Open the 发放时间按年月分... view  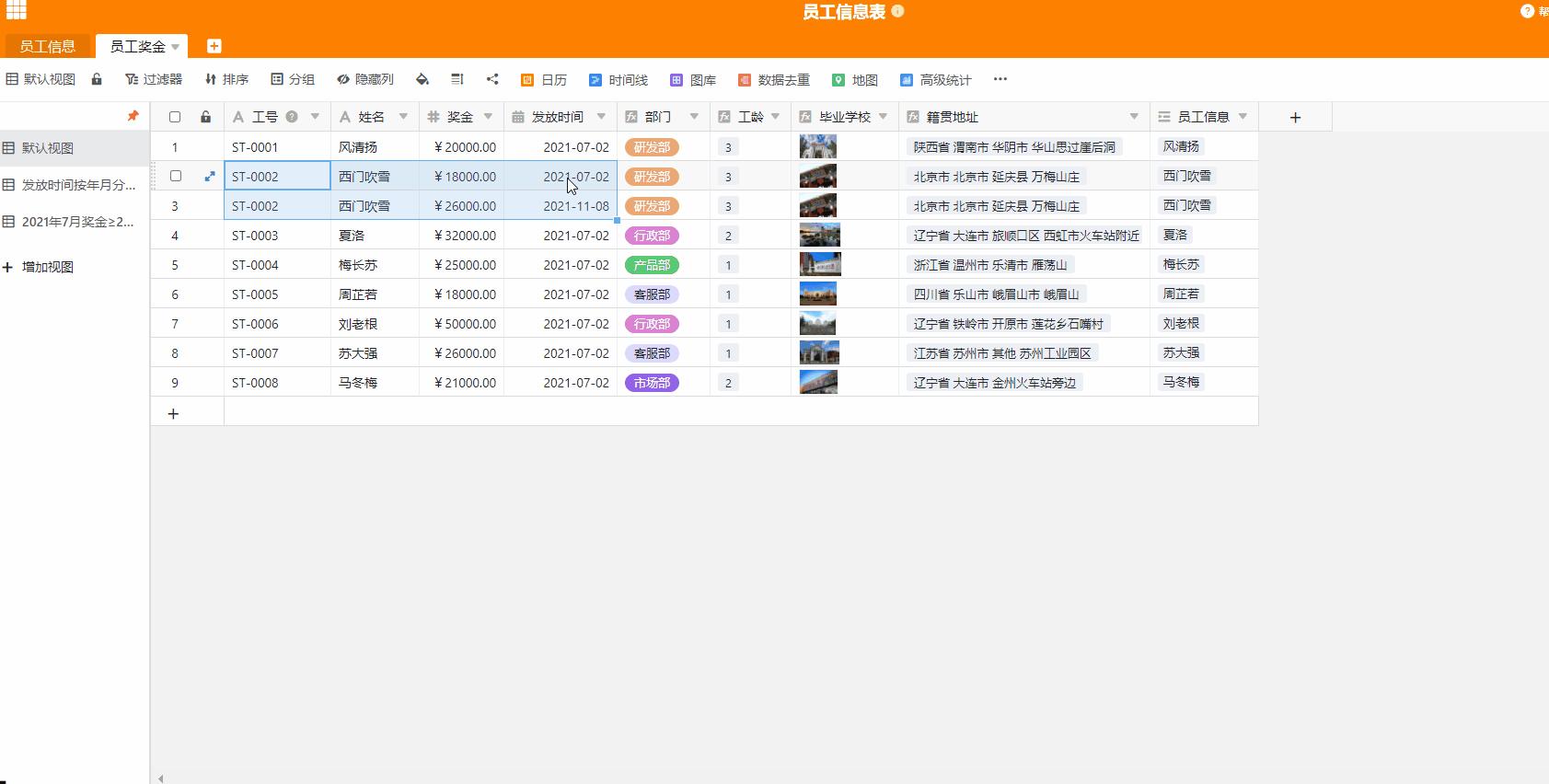75,184
